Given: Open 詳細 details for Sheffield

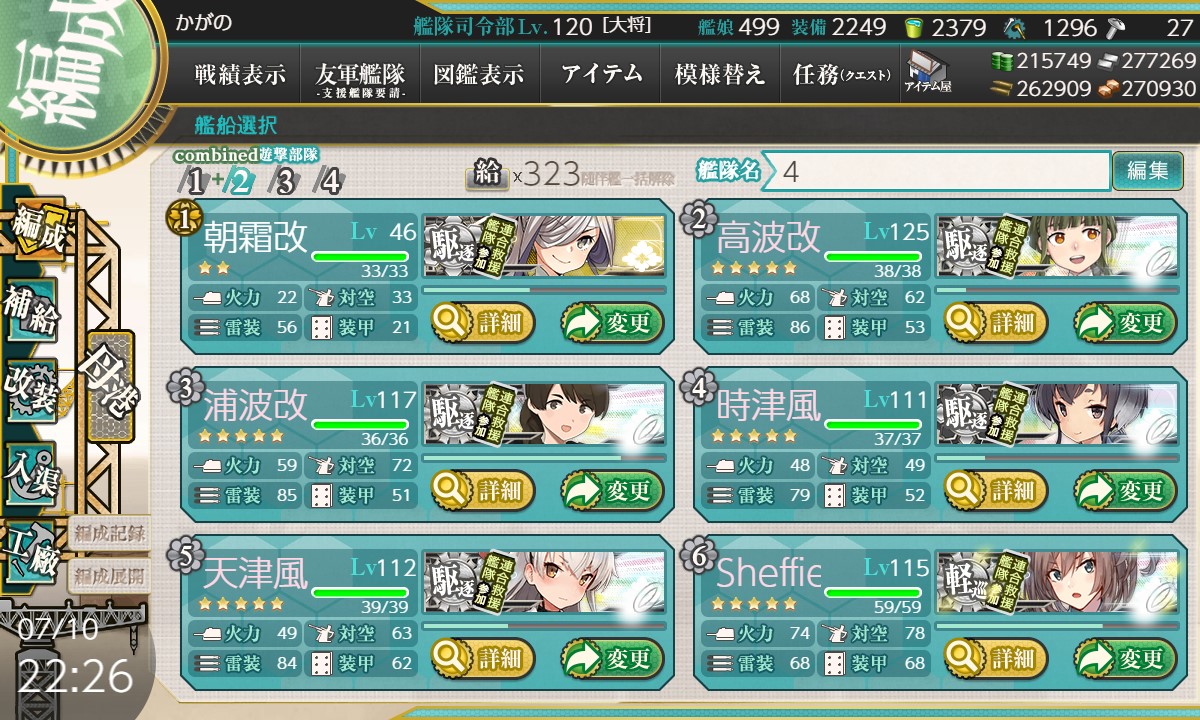Looking at the screenshot, I should click(995, 658).
